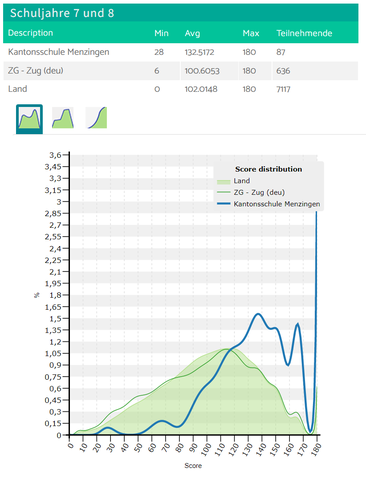
Task: Sort by the Teilnehmende column header
Action: pos(304,33)
